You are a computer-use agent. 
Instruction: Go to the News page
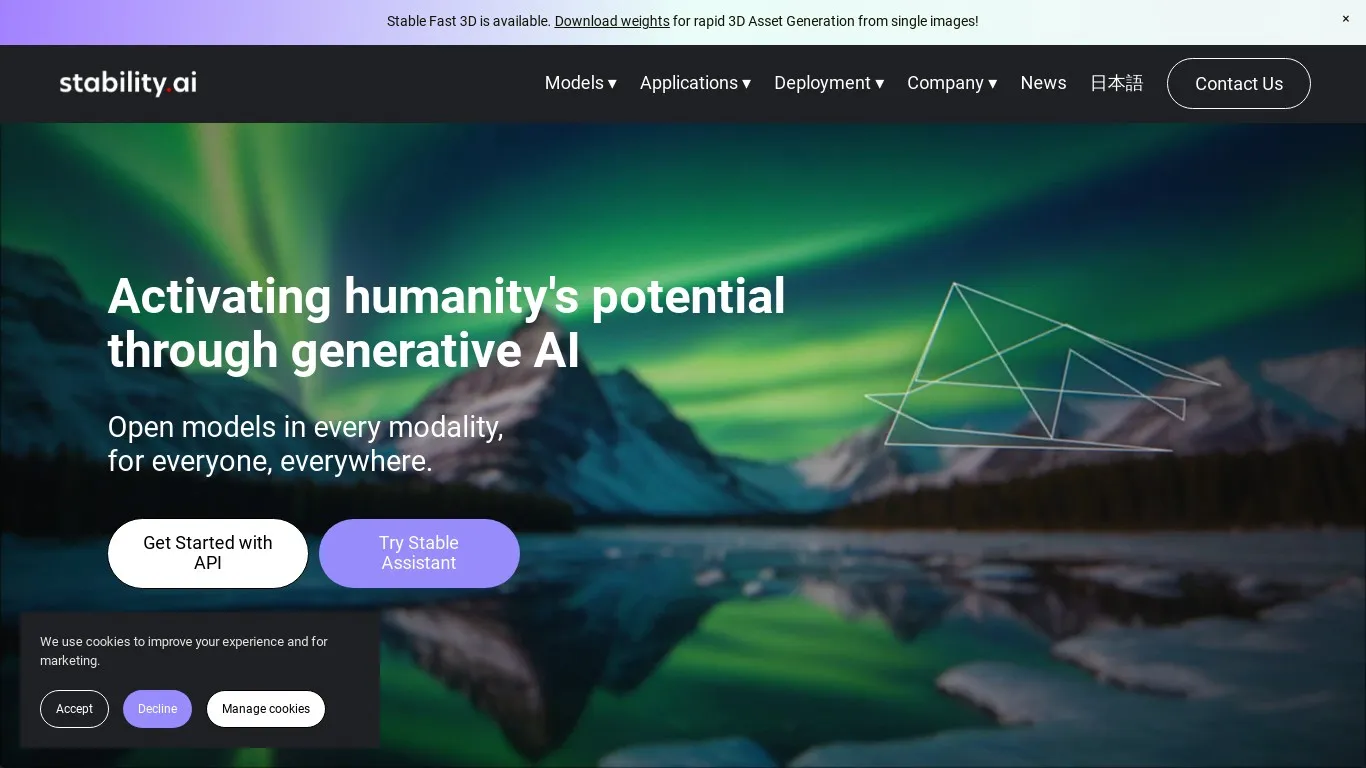click(1043, 83)
